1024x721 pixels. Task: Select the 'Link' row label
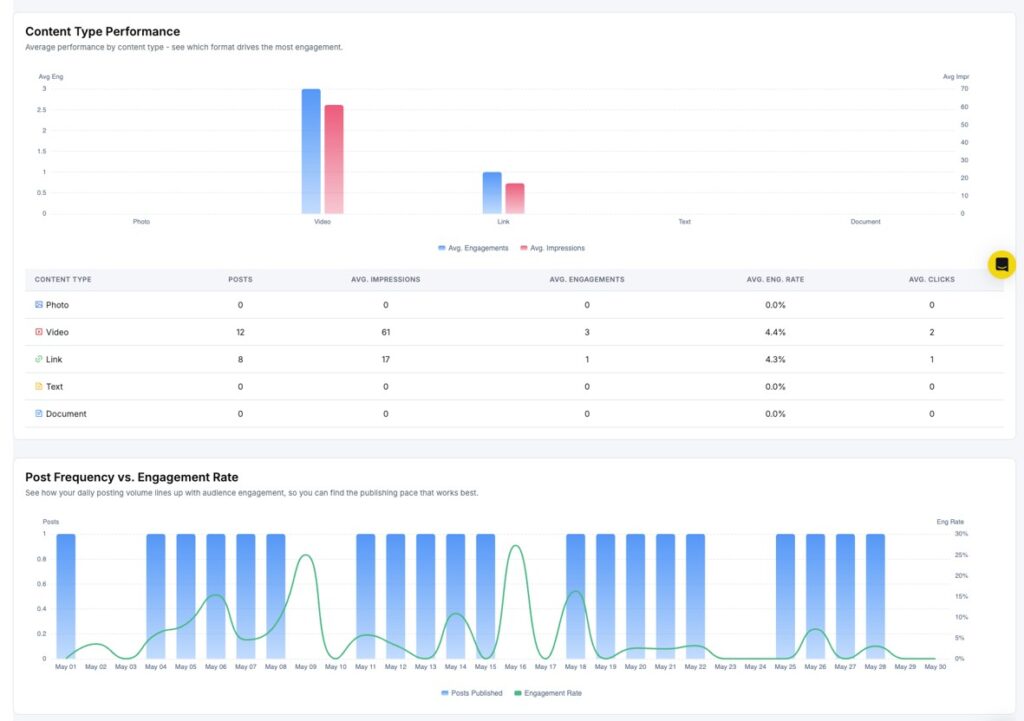click(54, 359)
